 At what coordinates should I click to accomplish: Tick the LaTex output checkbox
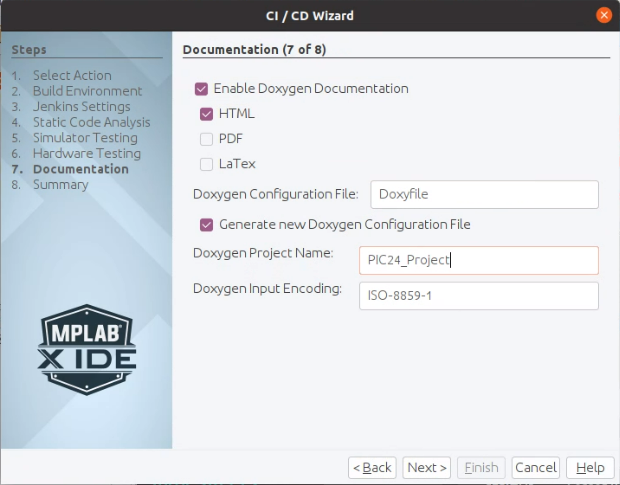point(207,164)
